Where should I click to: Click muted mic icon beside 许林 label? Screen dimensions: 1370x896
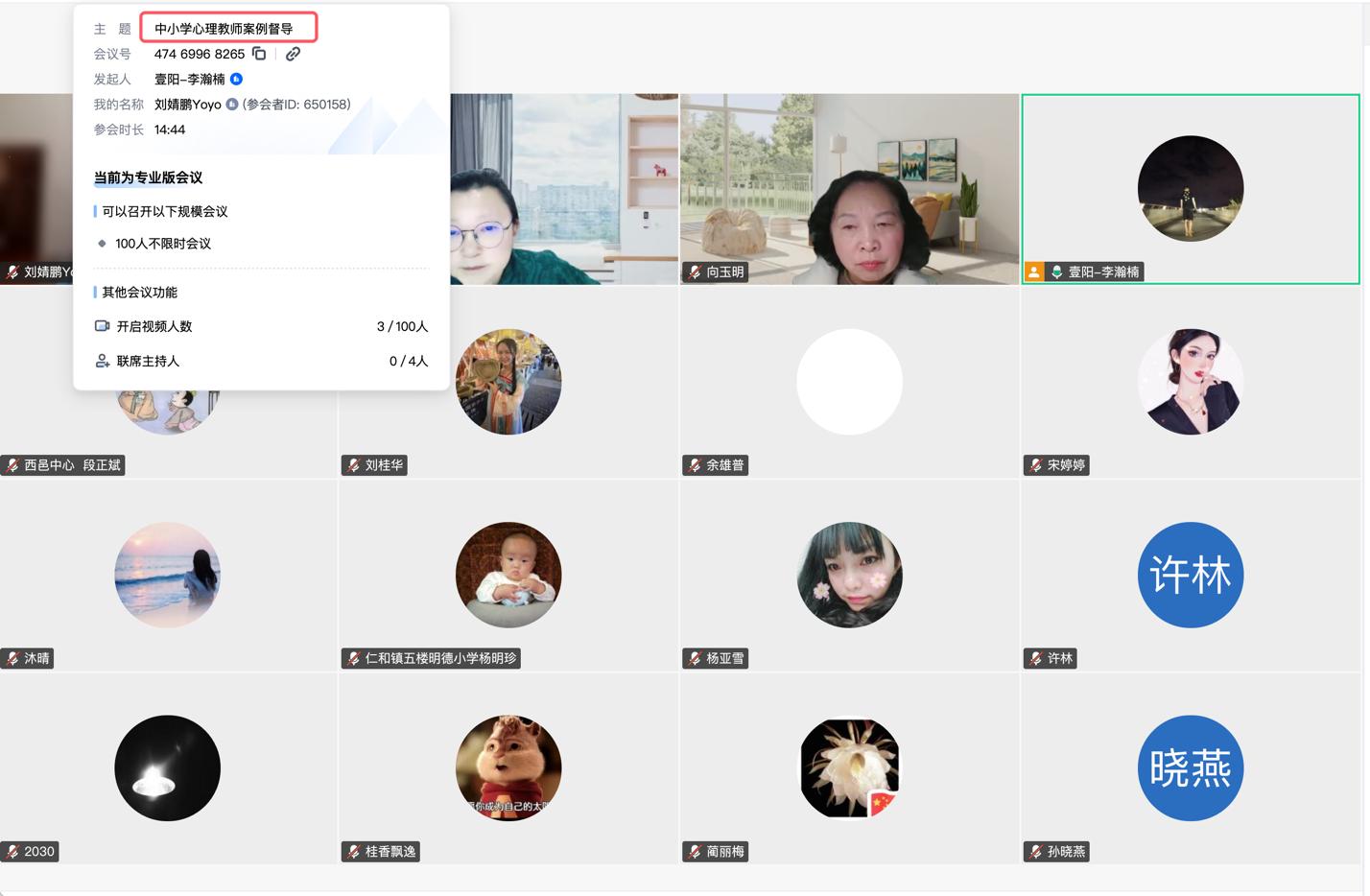click(1035, 658)
